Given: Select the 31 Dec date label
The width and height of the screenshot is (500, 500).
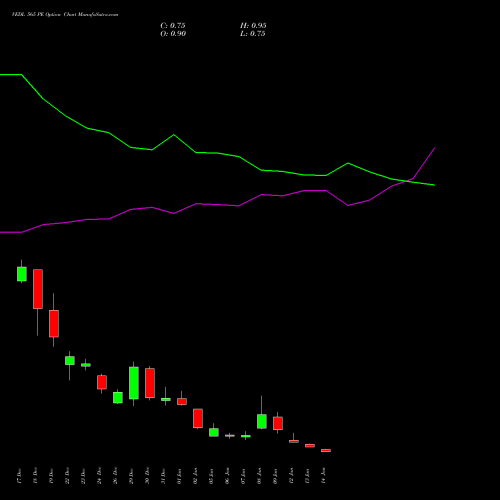Looking at the screenshot, I should tap(163, 476).
